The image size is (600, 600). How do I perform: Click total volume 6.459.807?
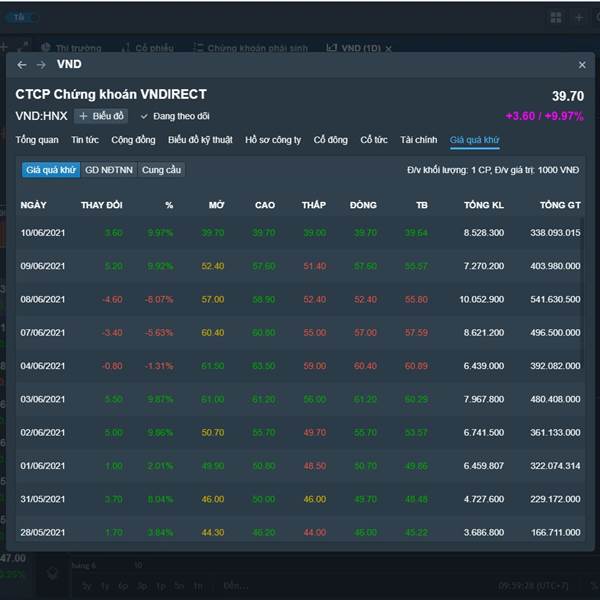(484, 466)
